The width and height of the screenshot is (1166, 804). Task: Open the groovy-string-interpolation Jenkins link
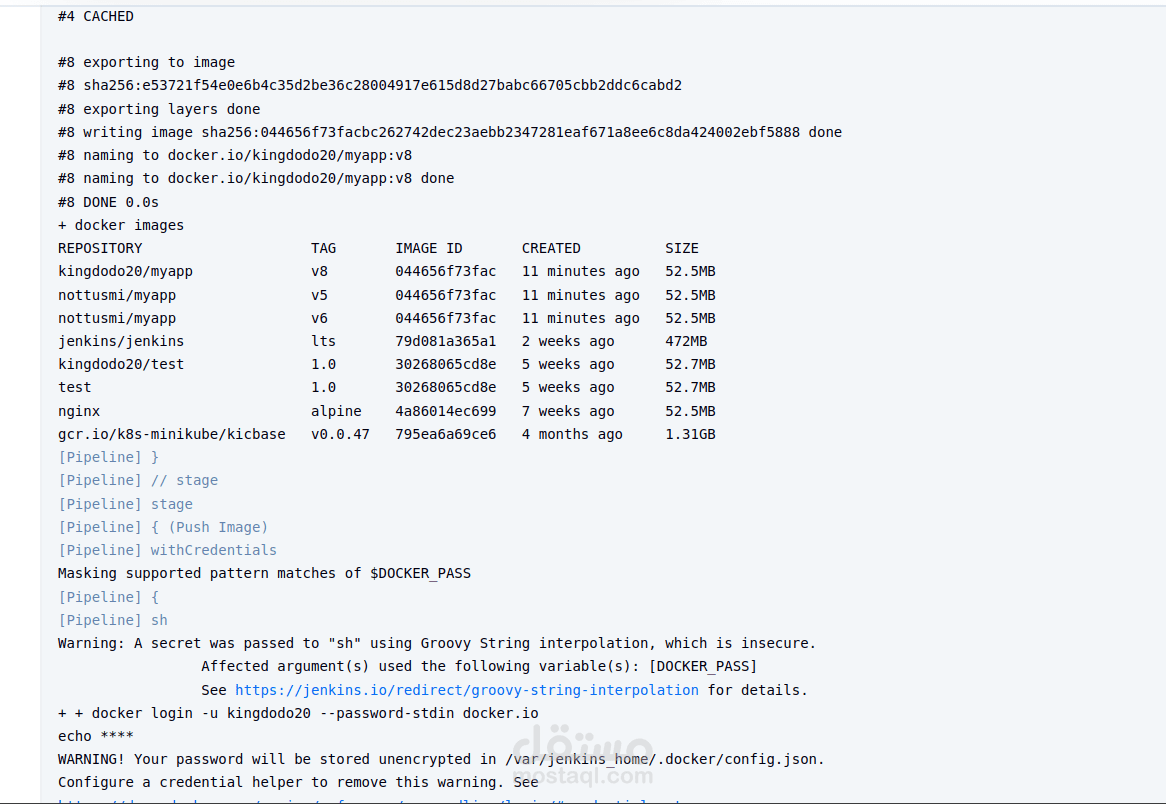pyautogui.click(x=466, y=690)
